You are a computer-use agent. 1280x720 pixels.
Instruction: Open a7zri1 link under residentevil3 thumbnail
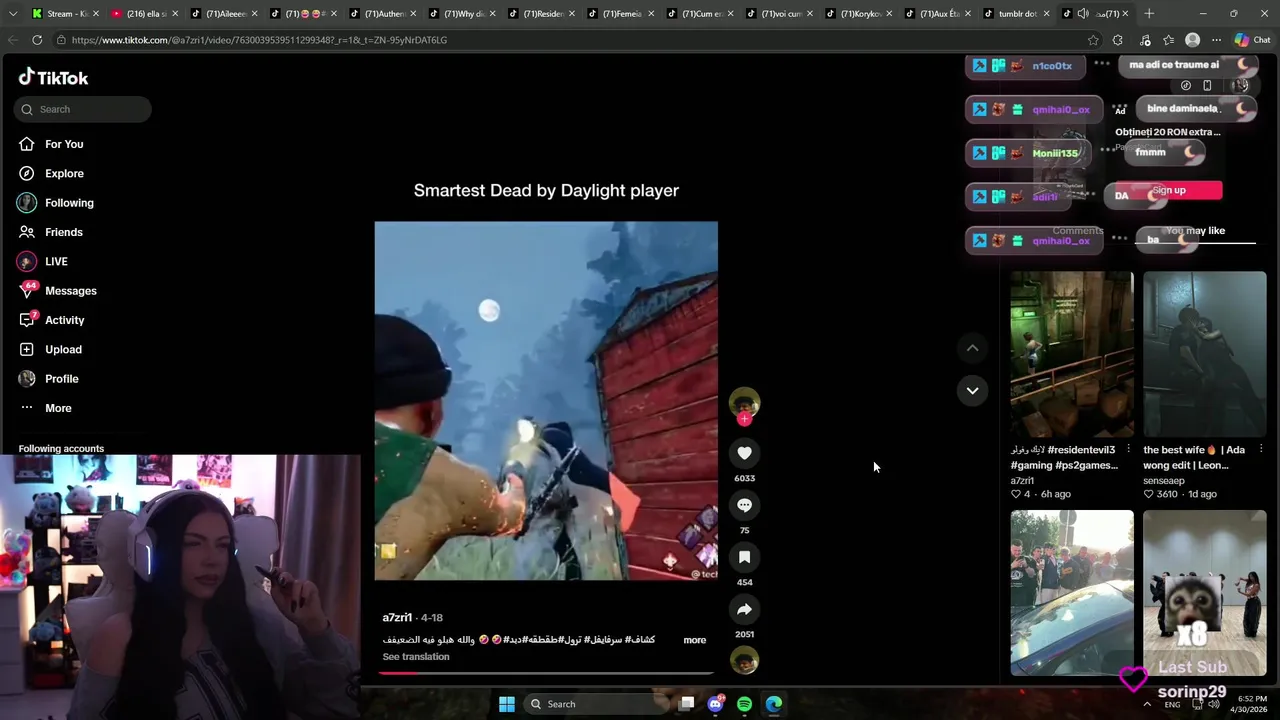point(1022,481)
